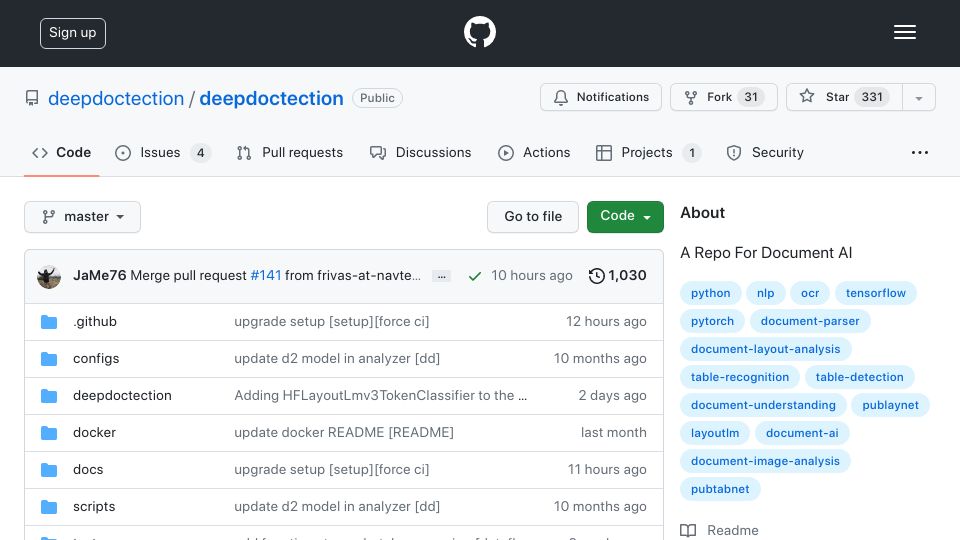The image size is (960, 540).
Task: Select the publaynet topic tag
Action: coord(891,405)
